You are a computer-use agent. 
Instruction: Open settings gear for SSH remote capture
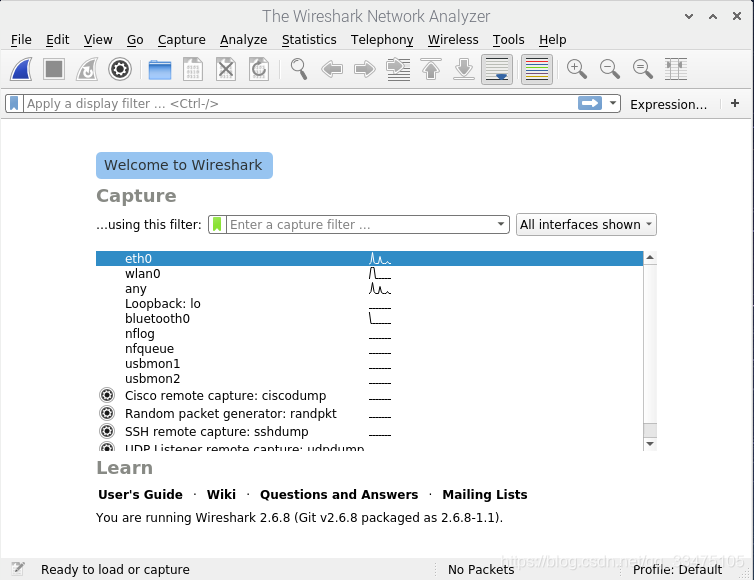pyautogui.click(x=107, y=431)
